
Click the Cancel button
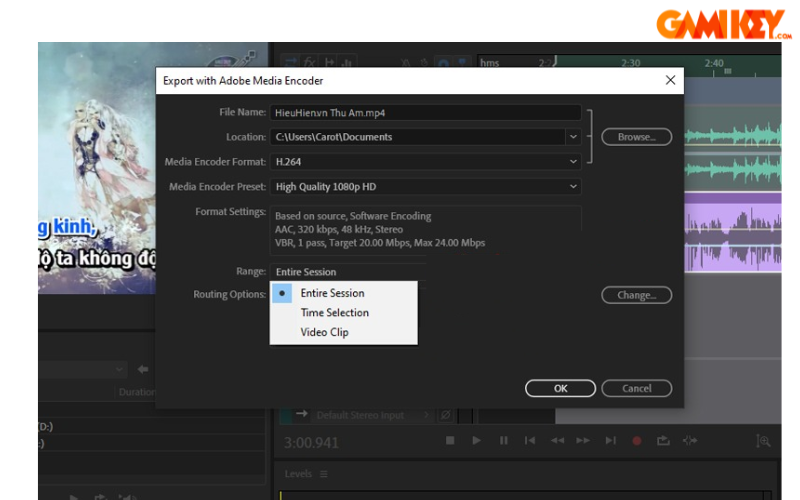636,388
